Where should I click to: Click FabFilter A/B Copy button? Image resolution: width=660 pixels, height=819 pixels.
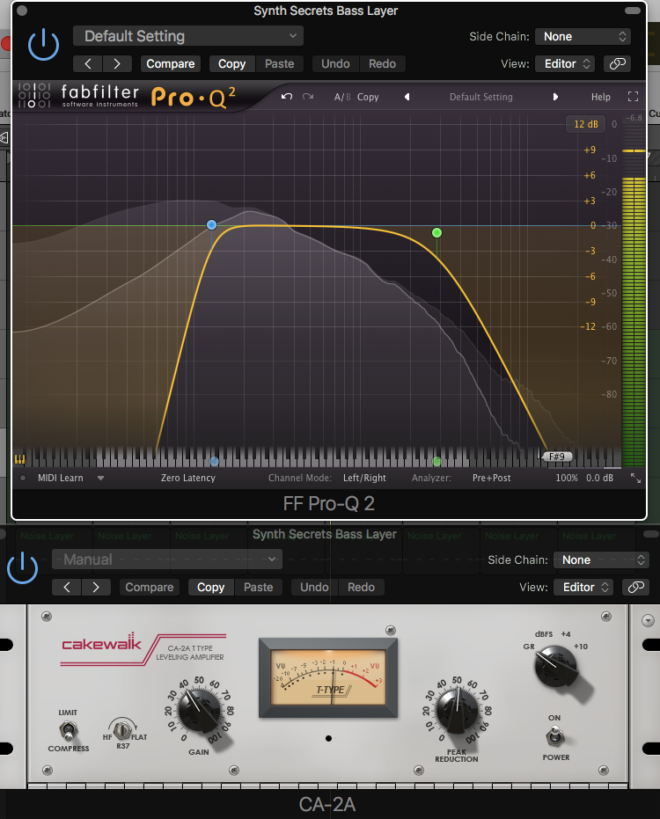click(368, 97)
